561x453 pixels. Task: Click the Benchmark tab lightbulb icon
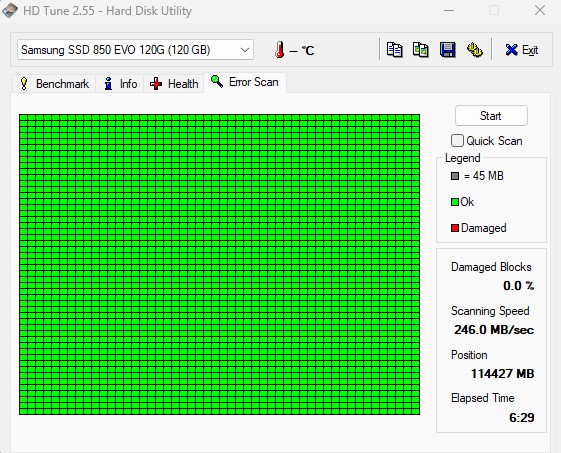(x=24, y=84)
